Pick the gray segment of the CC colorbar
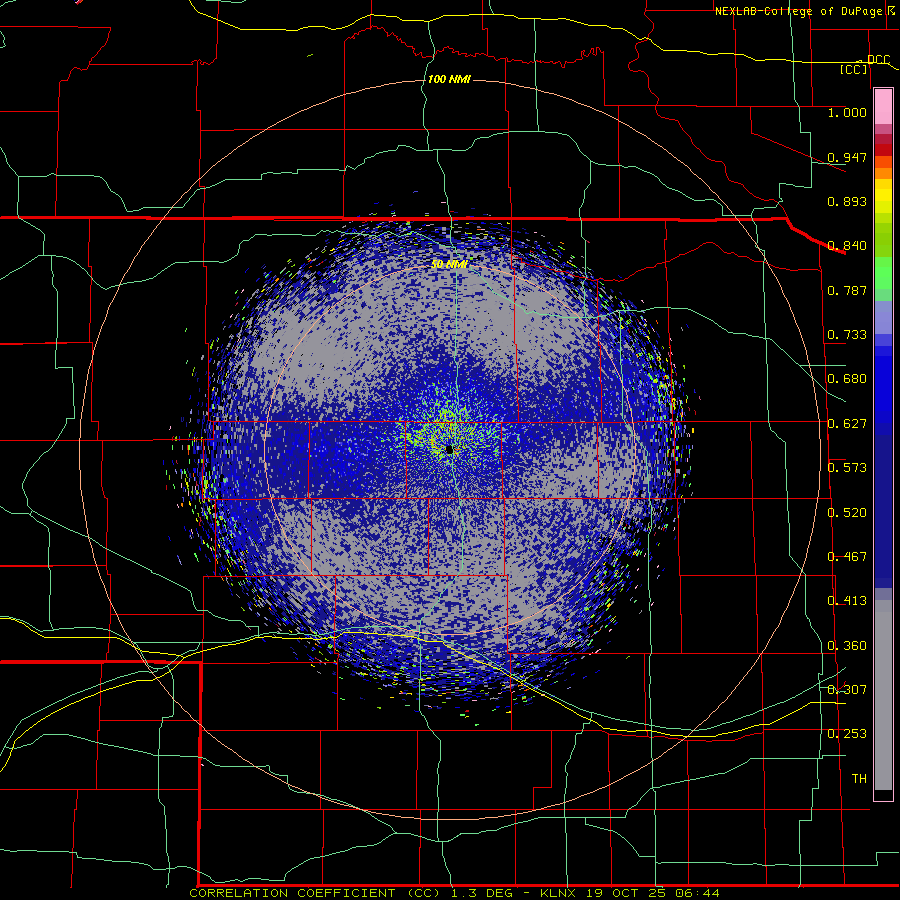The image size is (900, 900). (x=883, y=695)
